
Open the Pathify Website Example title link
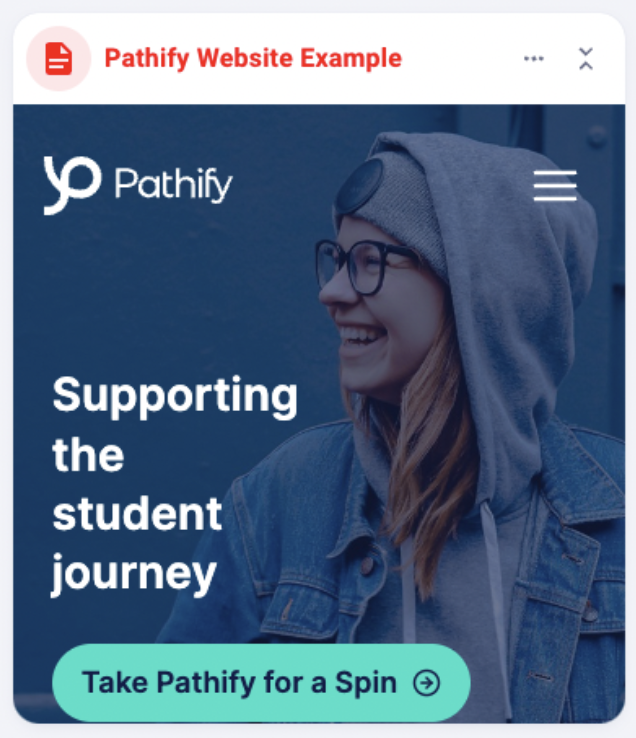(253, 59)
